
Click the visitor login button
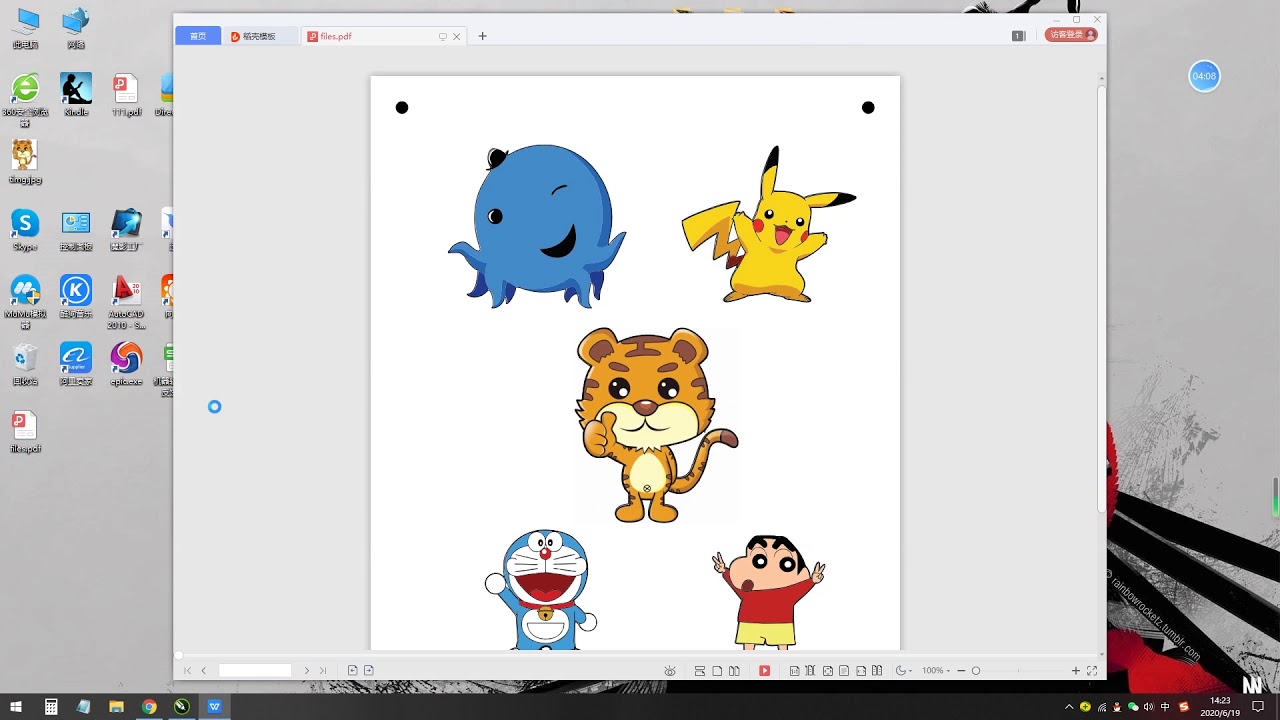tap(1071, 35)
